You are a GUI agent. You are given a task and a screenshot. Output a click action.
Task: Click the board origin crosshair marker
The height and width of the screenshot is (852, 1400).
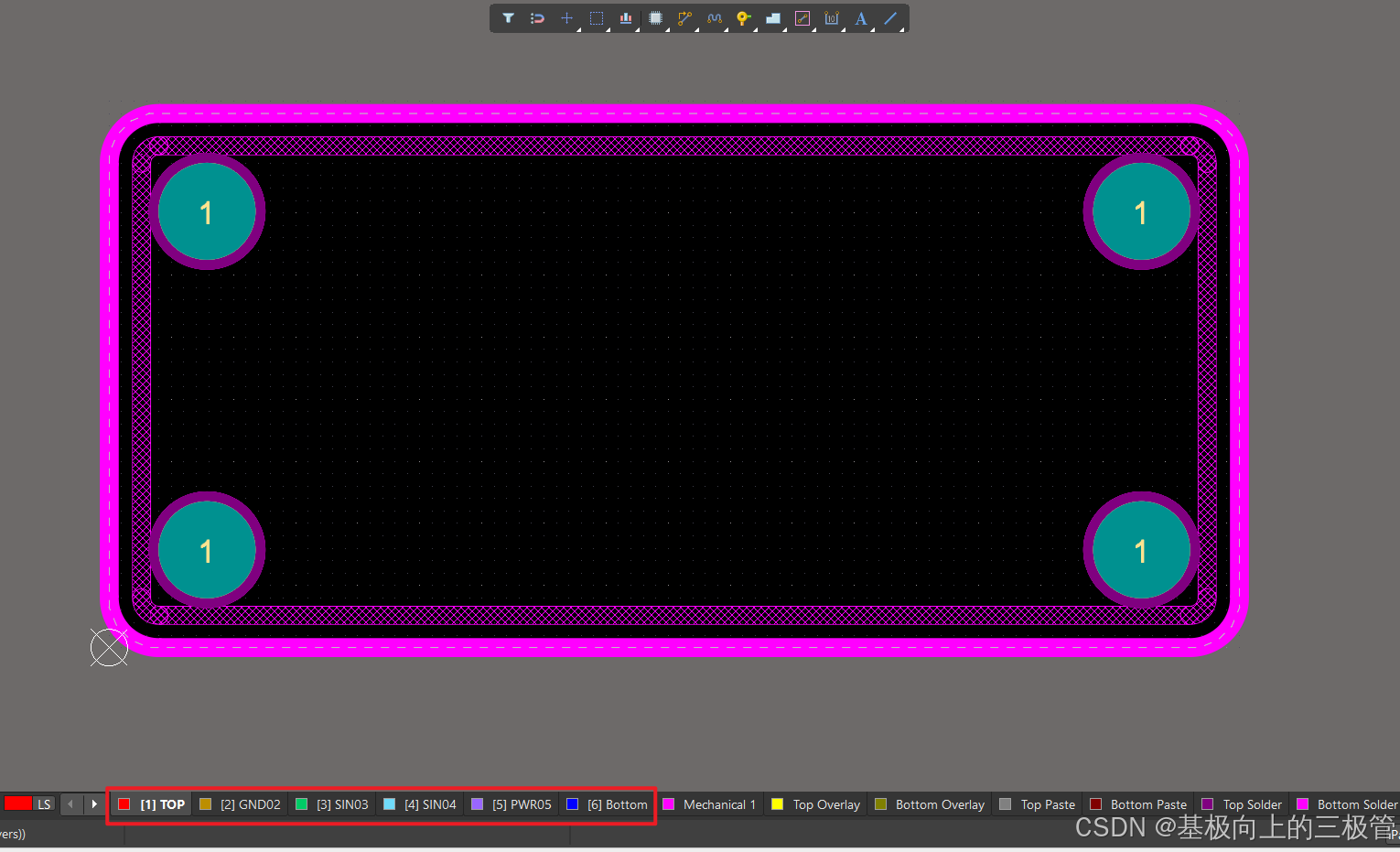coord(109,648)
